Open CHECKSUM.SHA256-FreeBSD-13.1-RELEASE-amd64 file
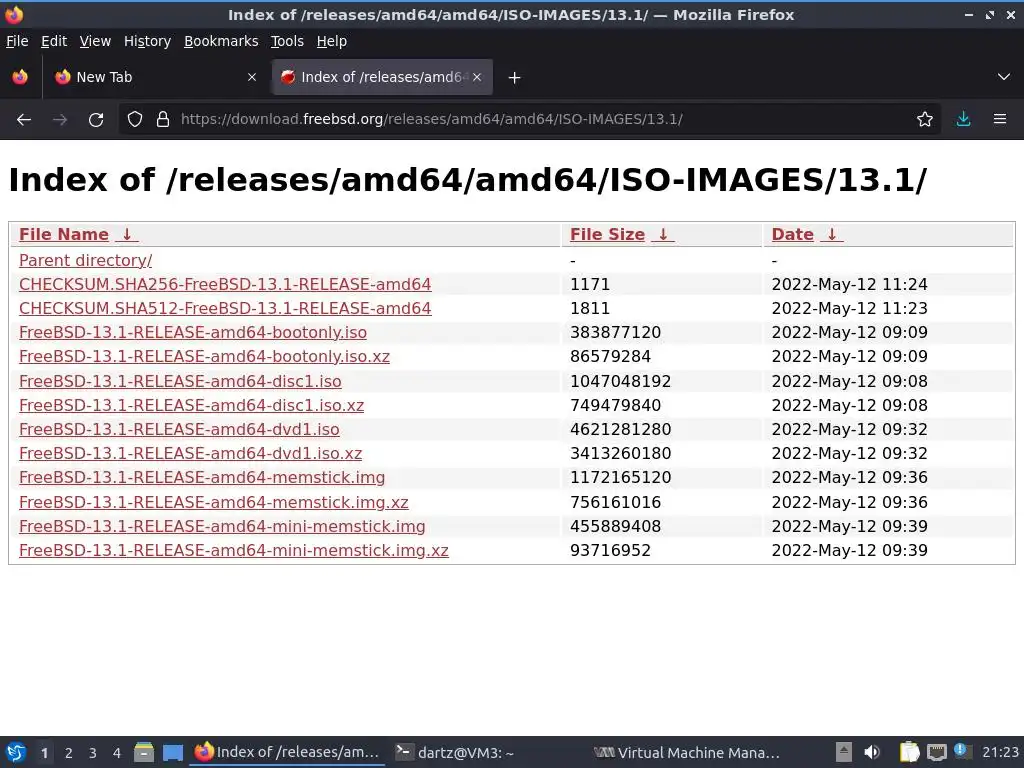1024x768 pixels. coord(225,285)
